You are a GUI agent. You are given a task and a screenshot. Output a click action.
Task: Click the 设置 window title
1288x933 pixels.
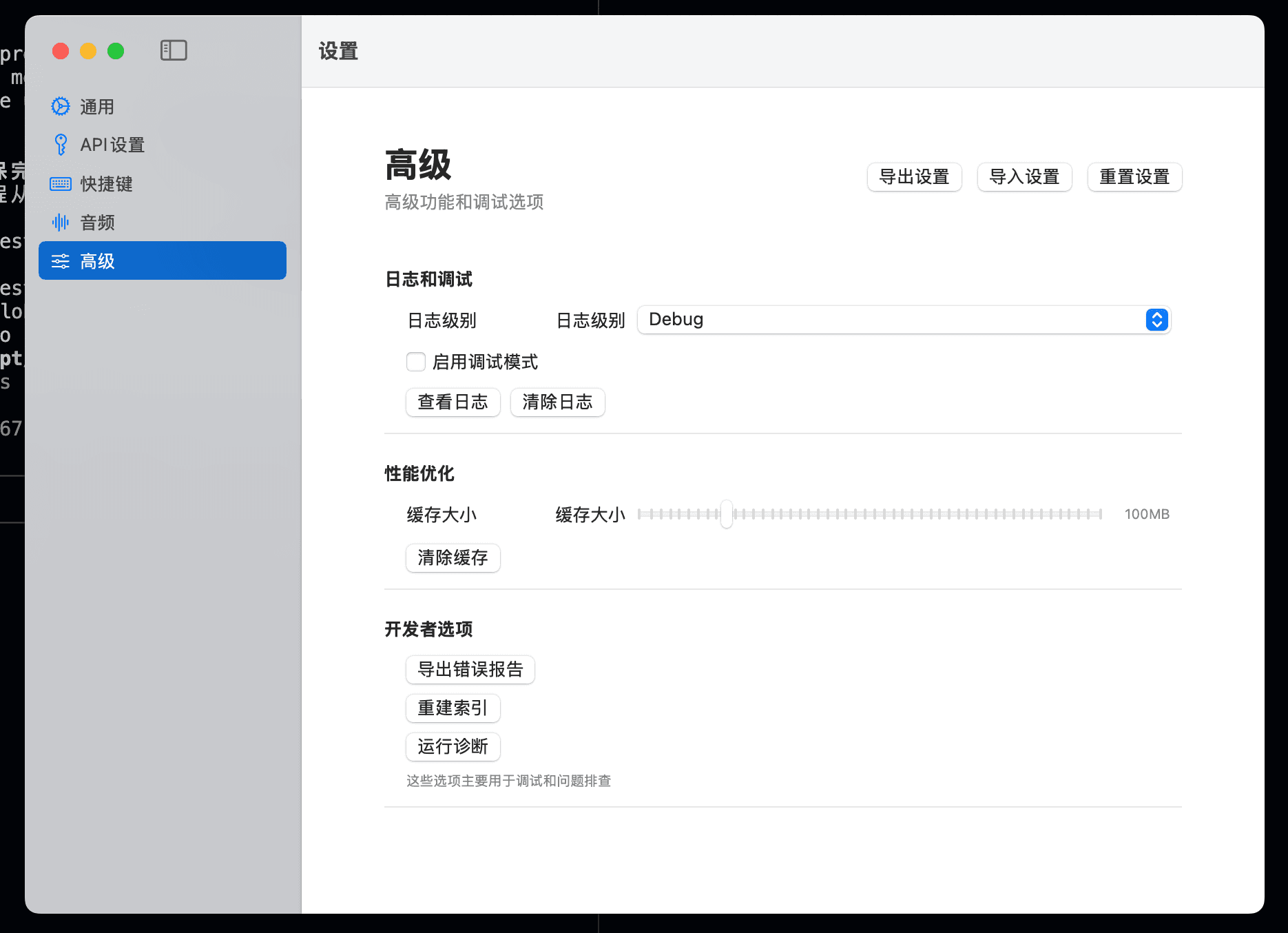338,51
